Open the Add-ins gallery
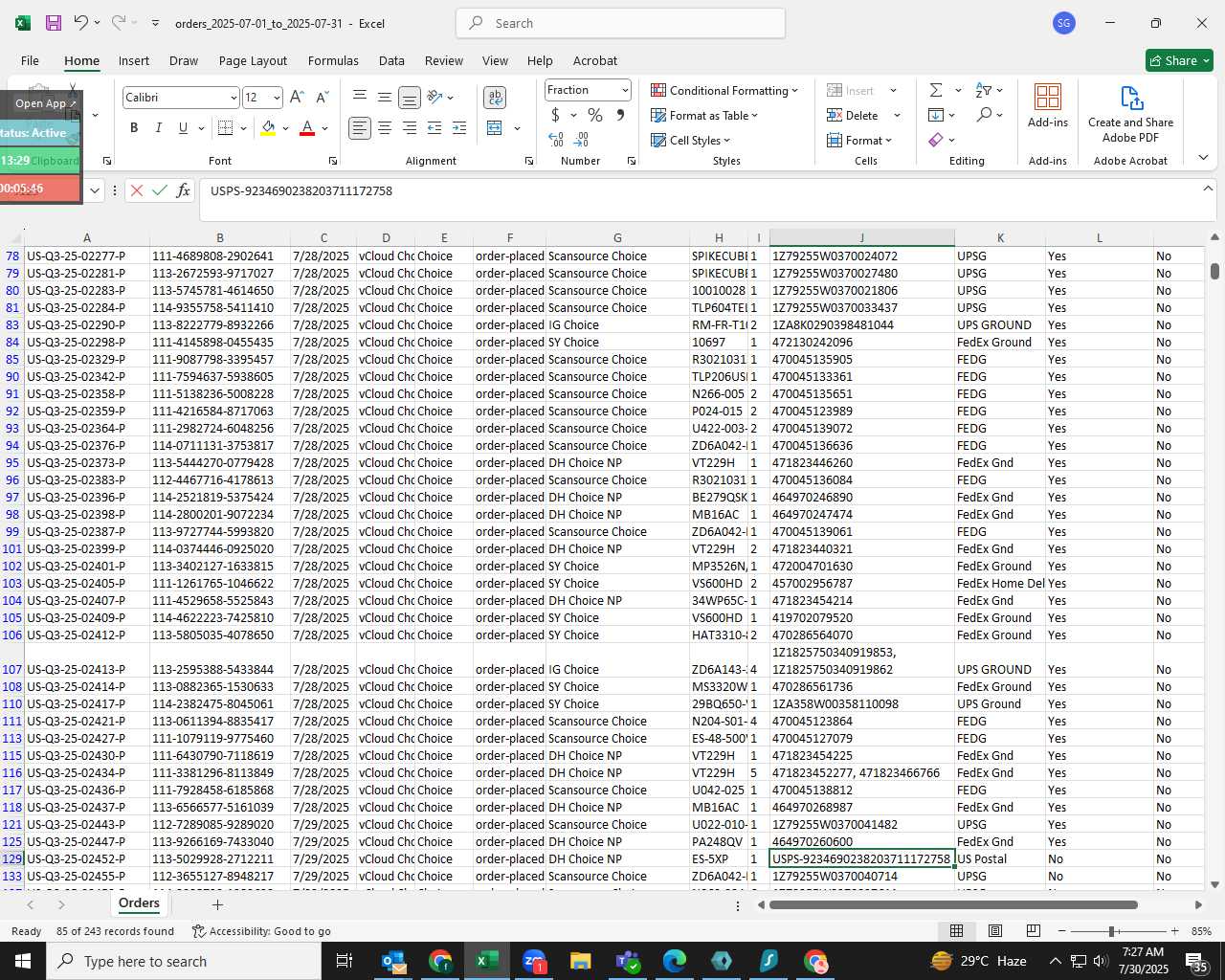Image resolution: width=1225 pixels, height=980 pixels. coord(1048,105)
